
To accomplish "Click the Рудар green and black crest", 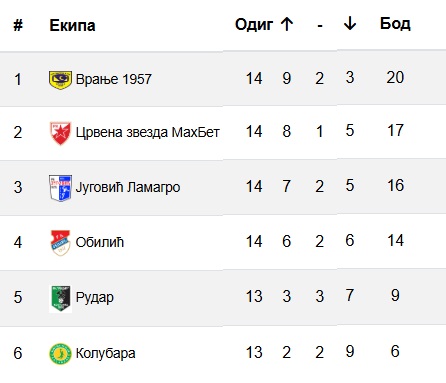I will [x=60, y=298].
